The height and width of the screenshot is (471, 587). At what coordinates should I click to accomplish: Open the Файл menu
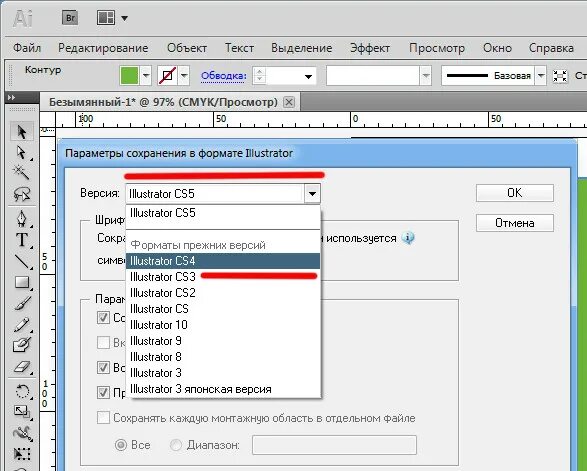tap(27, 48)
